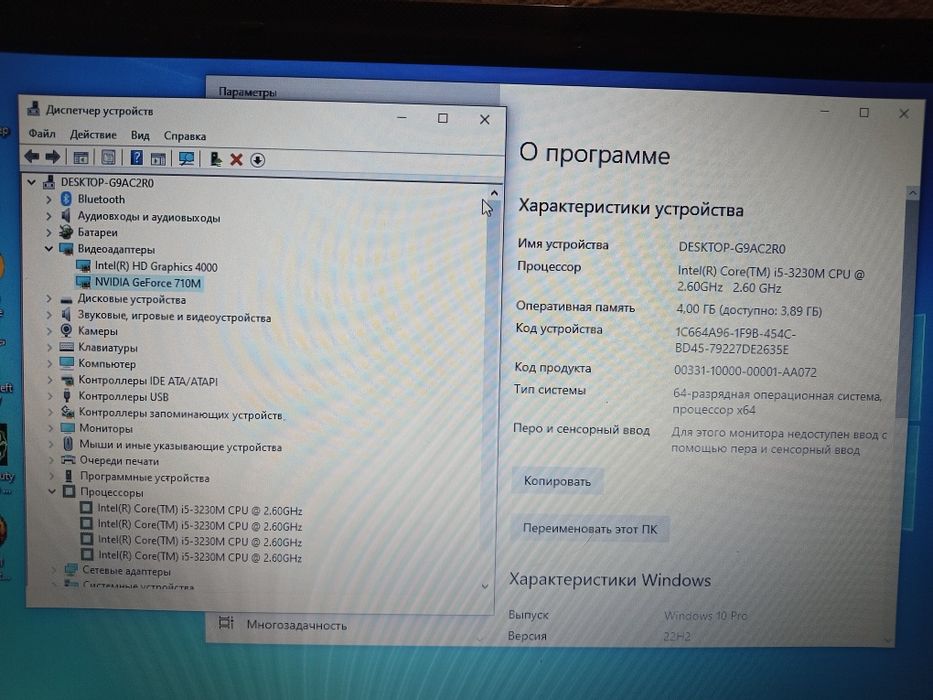Click the Дисковые устройства drive icon

(66, 299)
